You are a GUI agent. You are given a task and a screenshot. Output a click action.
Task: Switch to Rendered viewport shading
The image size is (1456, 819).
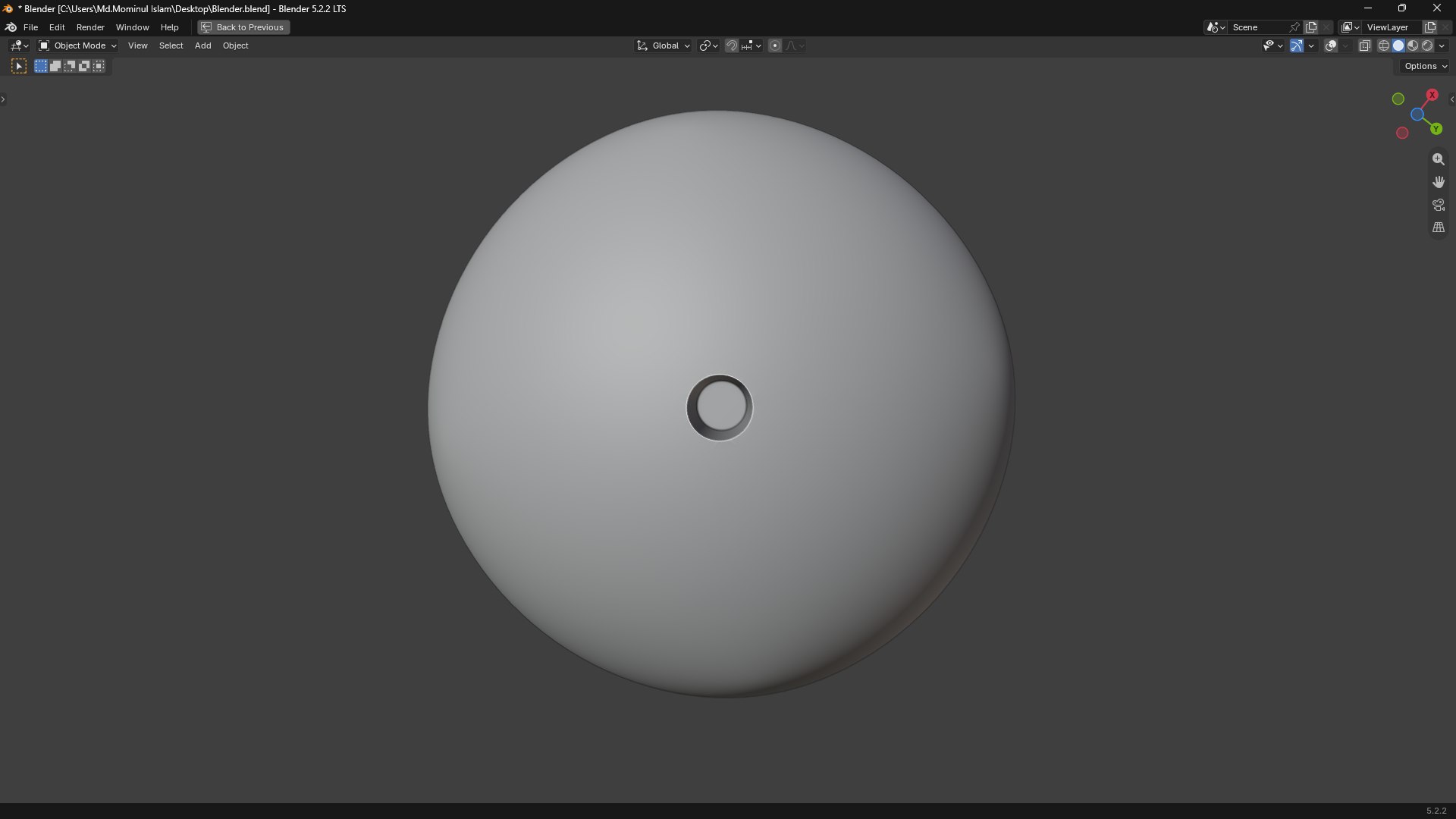1427,46
